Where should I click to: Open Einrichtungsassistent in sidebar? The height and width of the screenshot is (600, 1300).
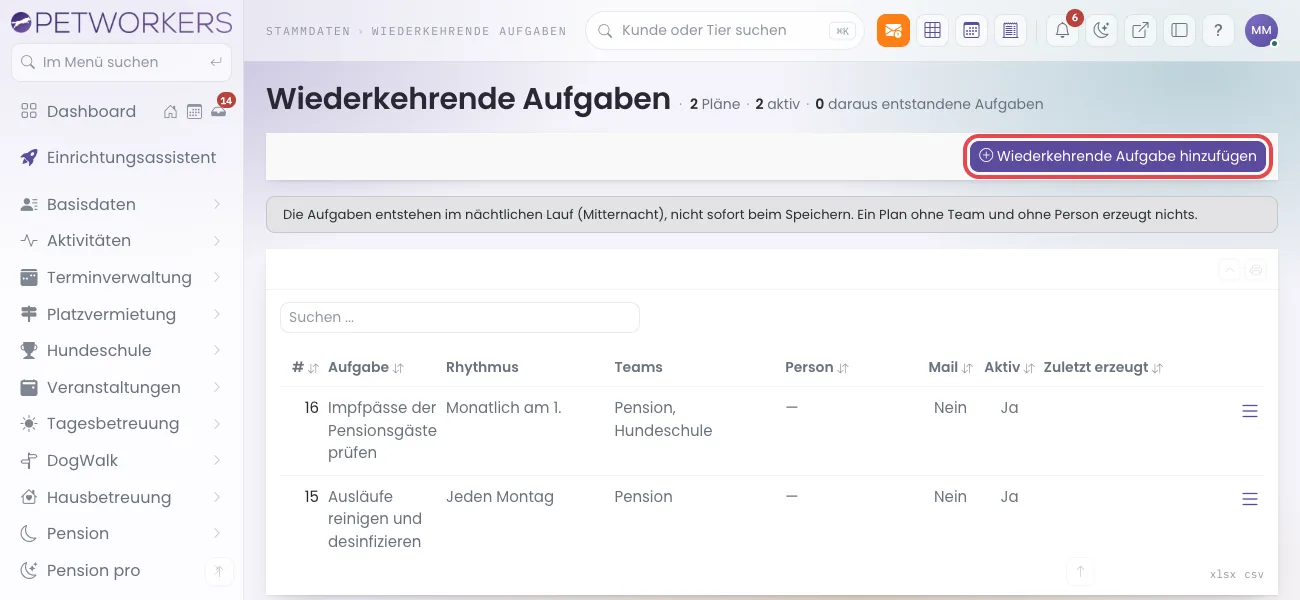(121, 157)
